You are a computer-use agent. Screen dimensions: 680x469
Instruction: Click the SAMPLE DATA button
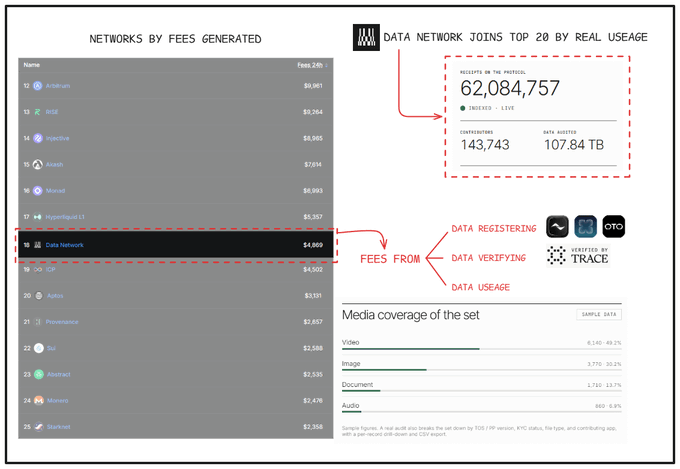coord(599,315)
